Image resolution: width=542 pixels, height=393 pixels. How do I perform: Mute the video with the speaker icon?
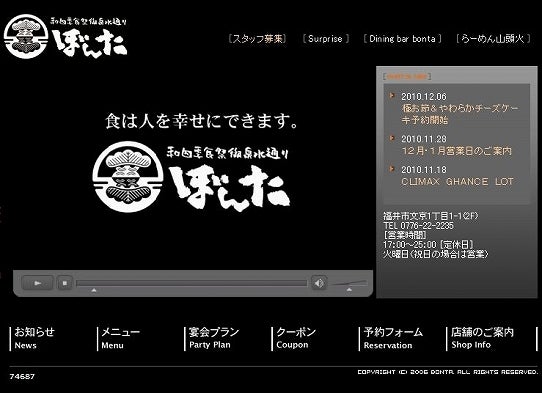[318, 283]
